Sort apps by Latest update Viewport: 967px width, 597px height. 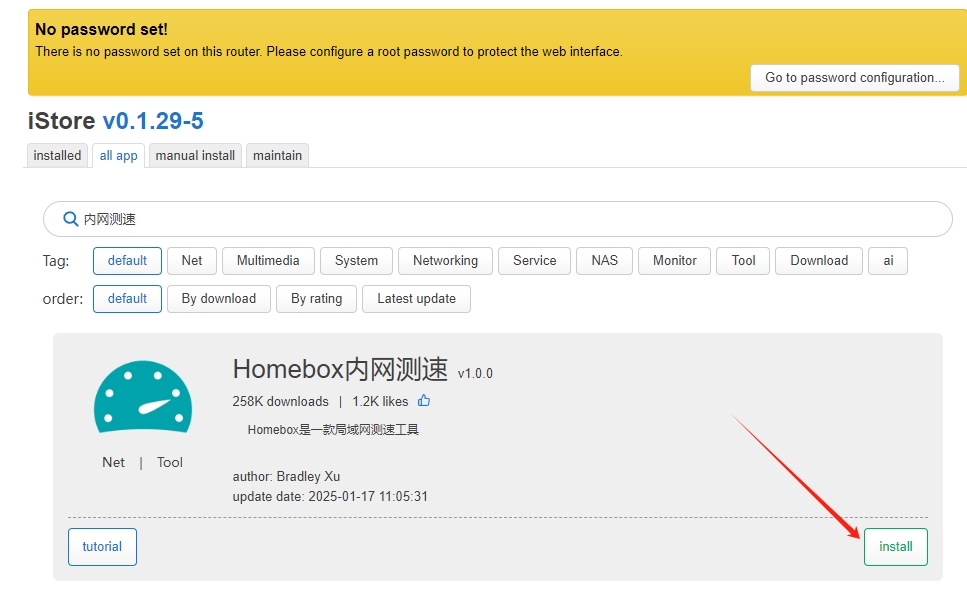[x=416, y=298]
